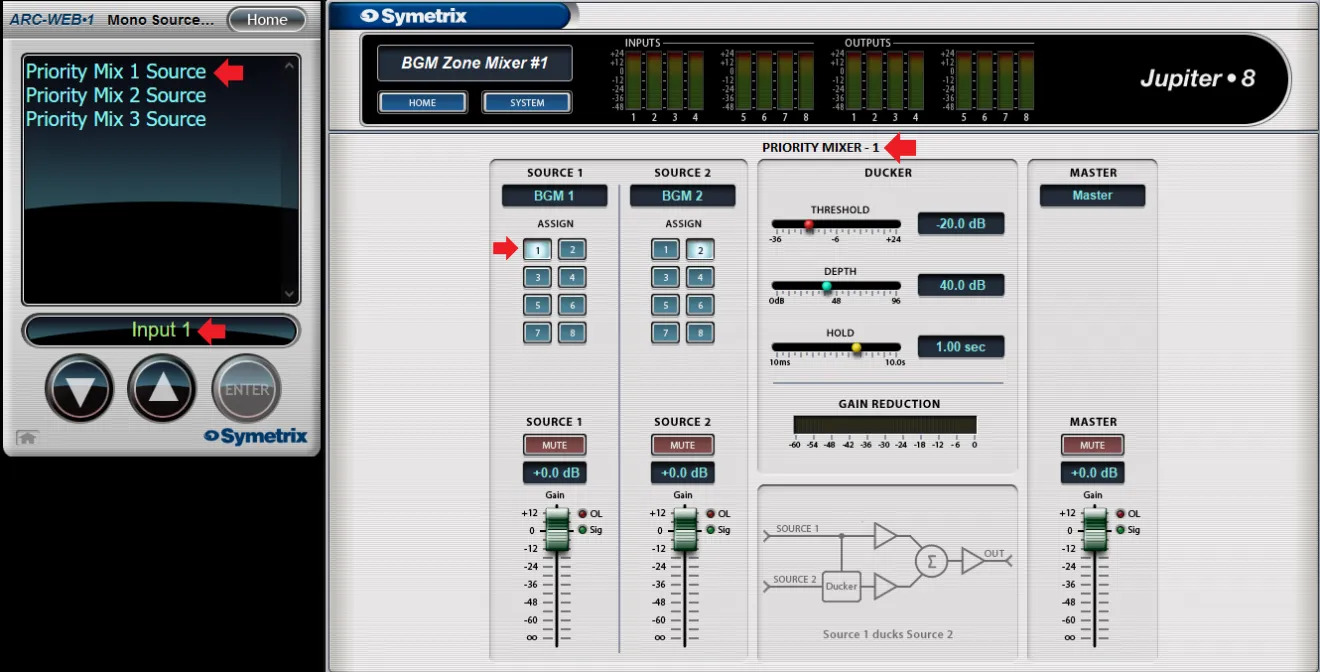Click the round ENTER button
The image size is (1320, 672).
click(x=246, y=389)
